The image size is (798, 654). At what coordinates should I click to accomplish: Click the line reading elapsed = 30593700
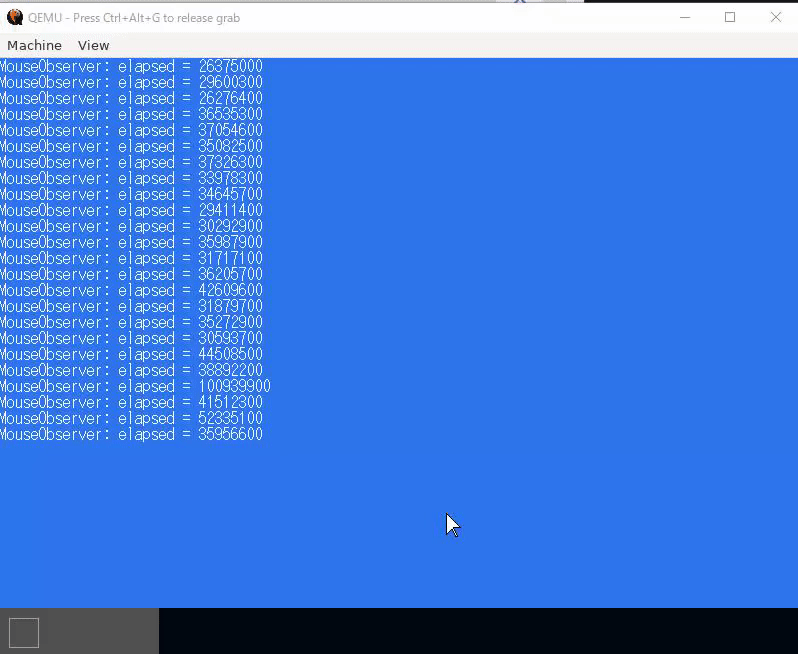click(x=131, y=339)
